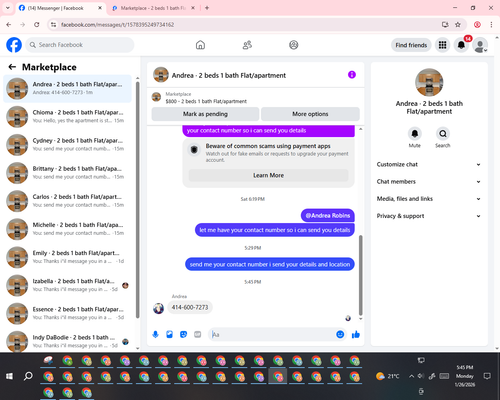Viewport: 500px width, 400px height.
Task: Open the $800 Marketplace listing link
Action: click(206, 101)
